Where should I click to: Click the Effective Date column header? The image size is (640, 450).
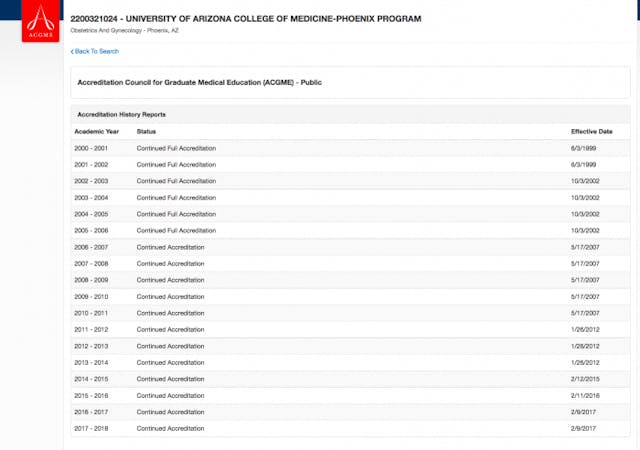click(x=592, y=131)
